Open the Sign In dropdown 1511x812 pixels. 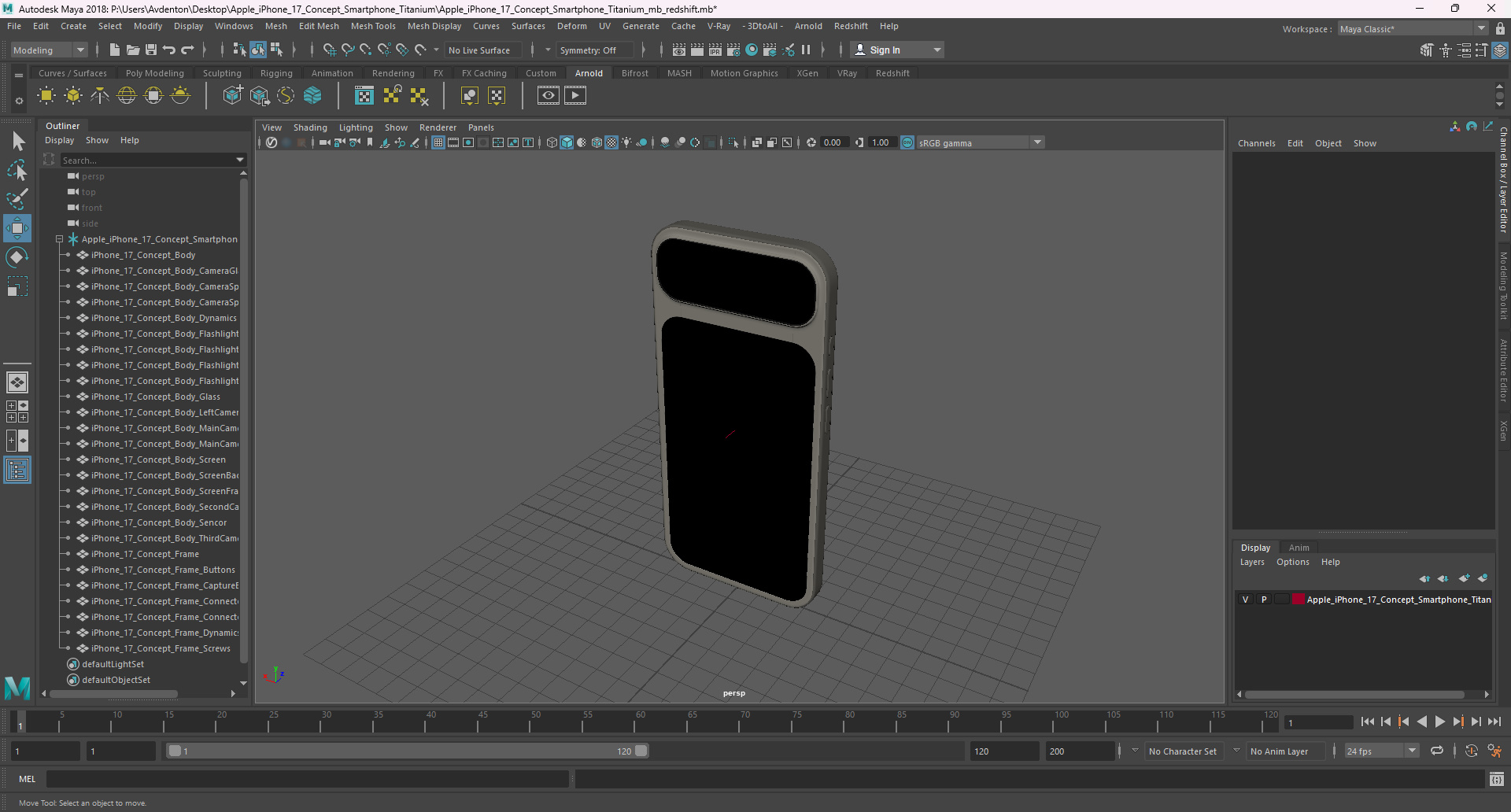pyautogui.click(x=897, y=50)
